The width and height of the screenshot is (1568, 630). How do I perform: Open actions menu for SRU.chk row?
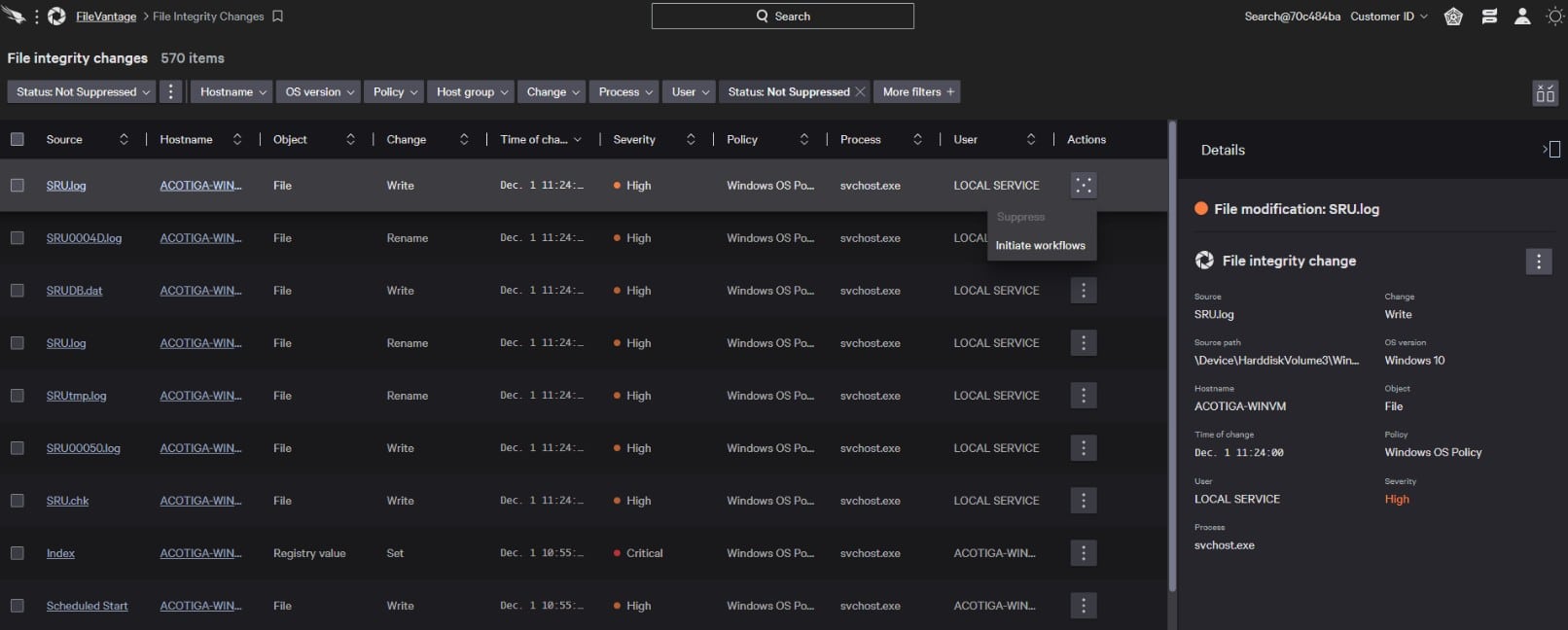click(1084, 501)
